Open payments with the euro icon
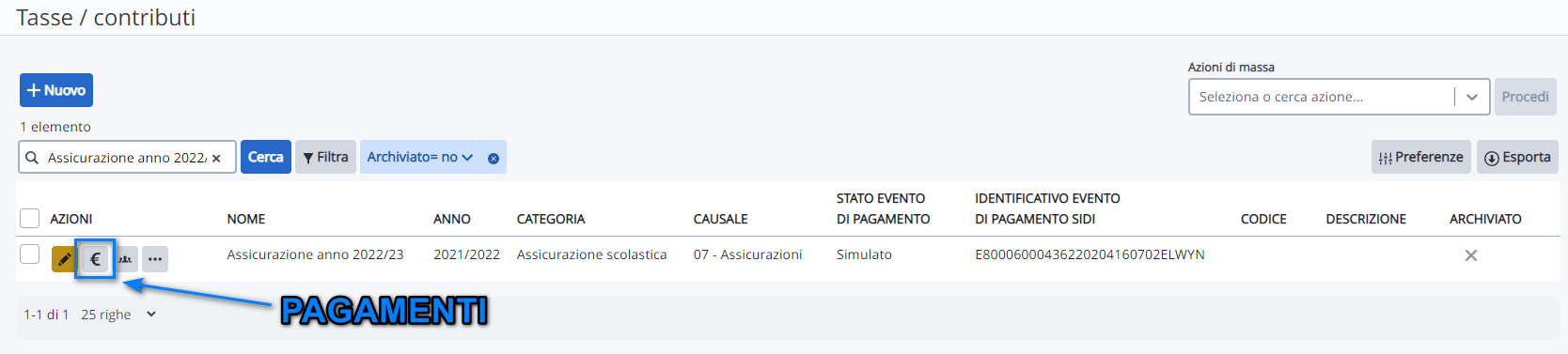Viewport: 1568px width, 354px height. (95, 259)
